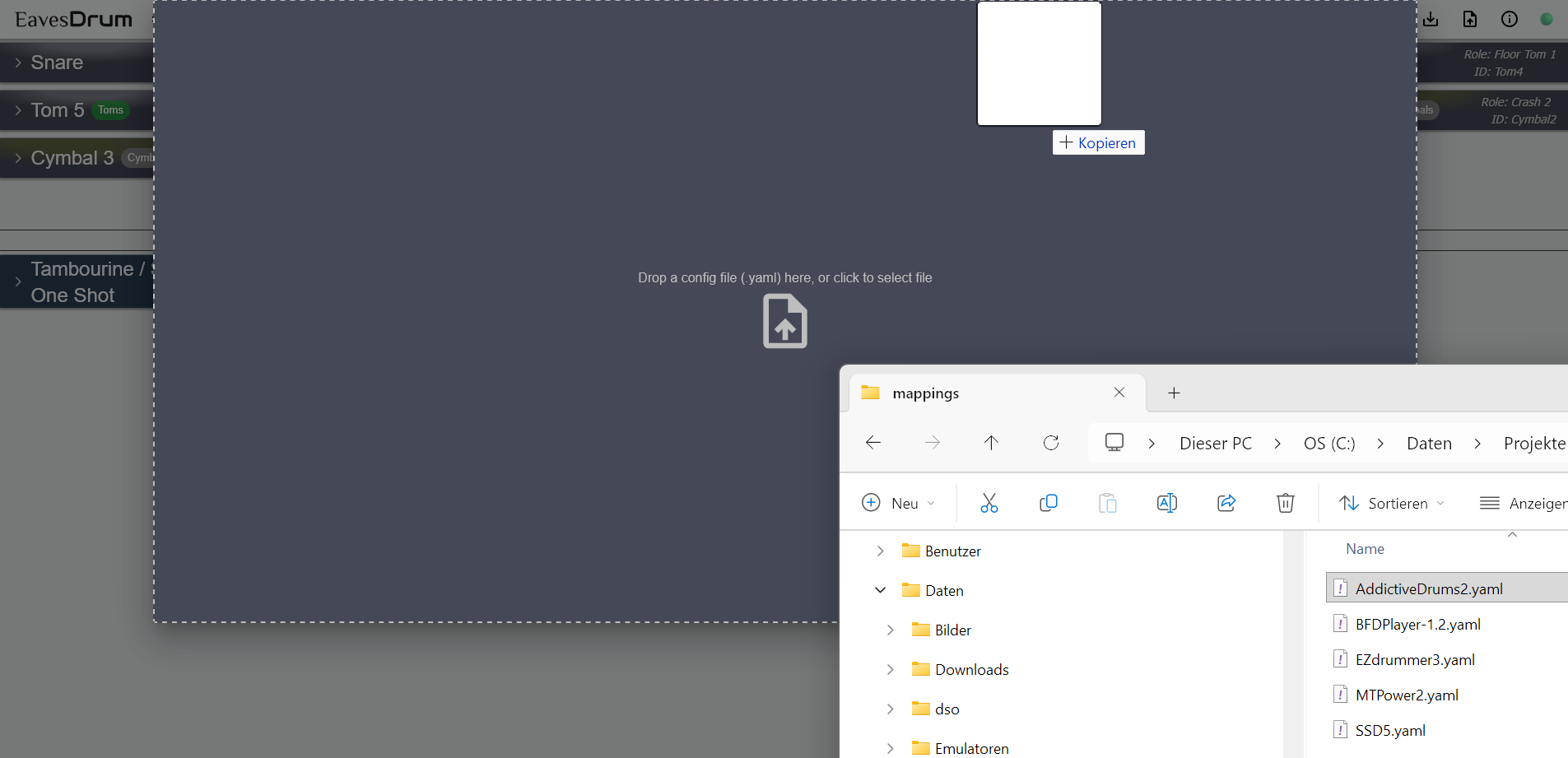Open the Neu dropdown menu
Screen dimensions: 1568x758
pyautogui.click(x=898, y=503)
